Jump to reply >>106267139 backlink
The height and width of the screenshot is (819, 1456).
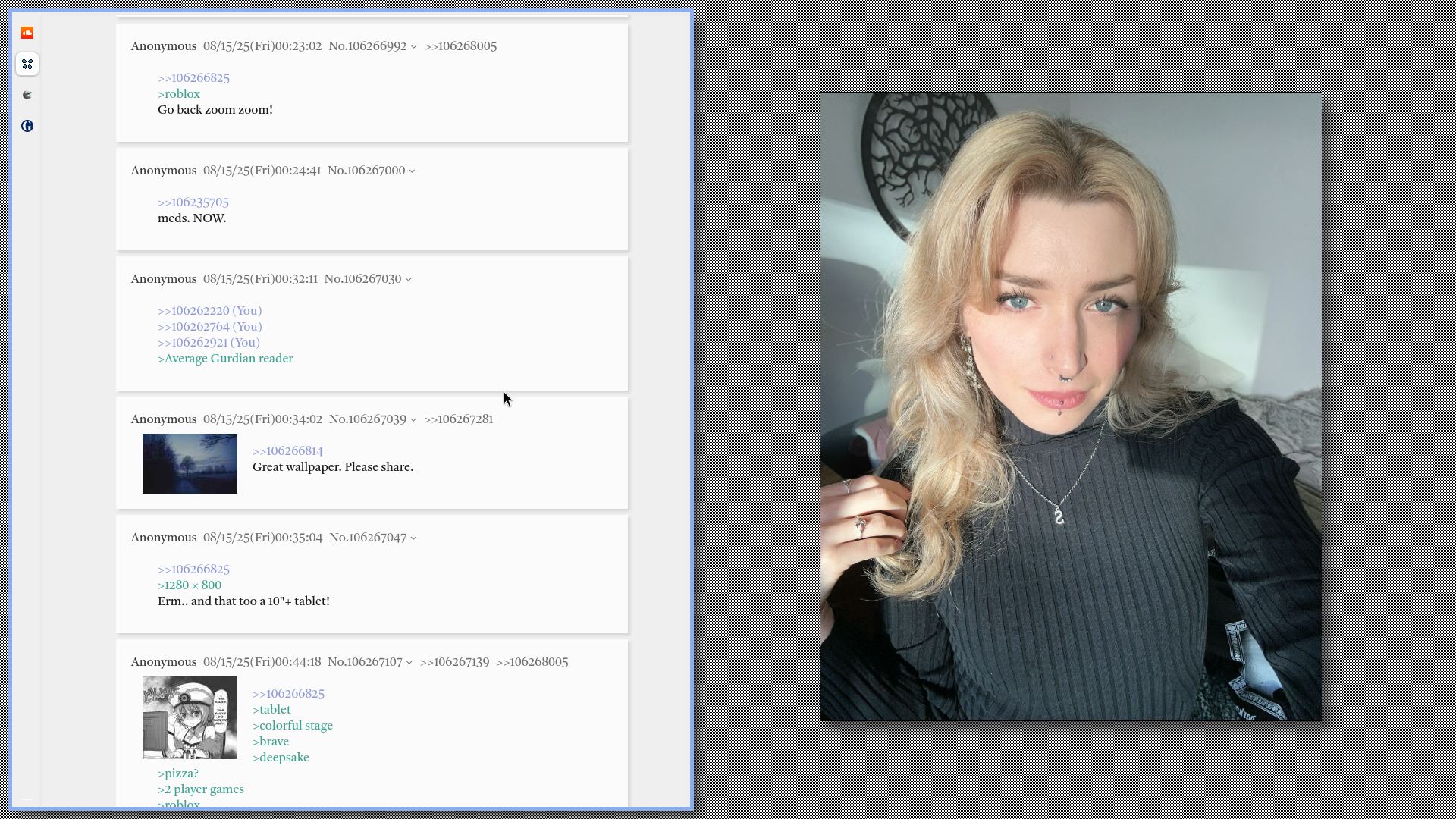coord(454,662)
